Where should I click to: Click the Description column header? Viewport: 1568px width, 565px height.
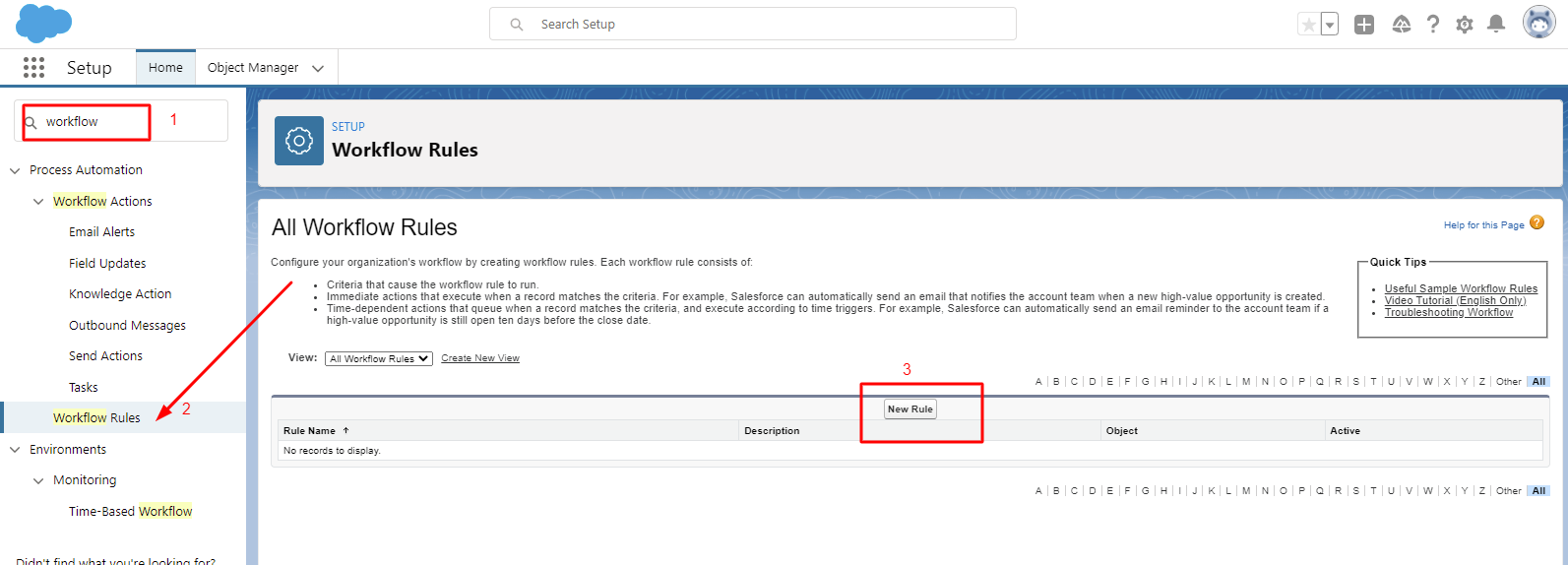[772, 431]
